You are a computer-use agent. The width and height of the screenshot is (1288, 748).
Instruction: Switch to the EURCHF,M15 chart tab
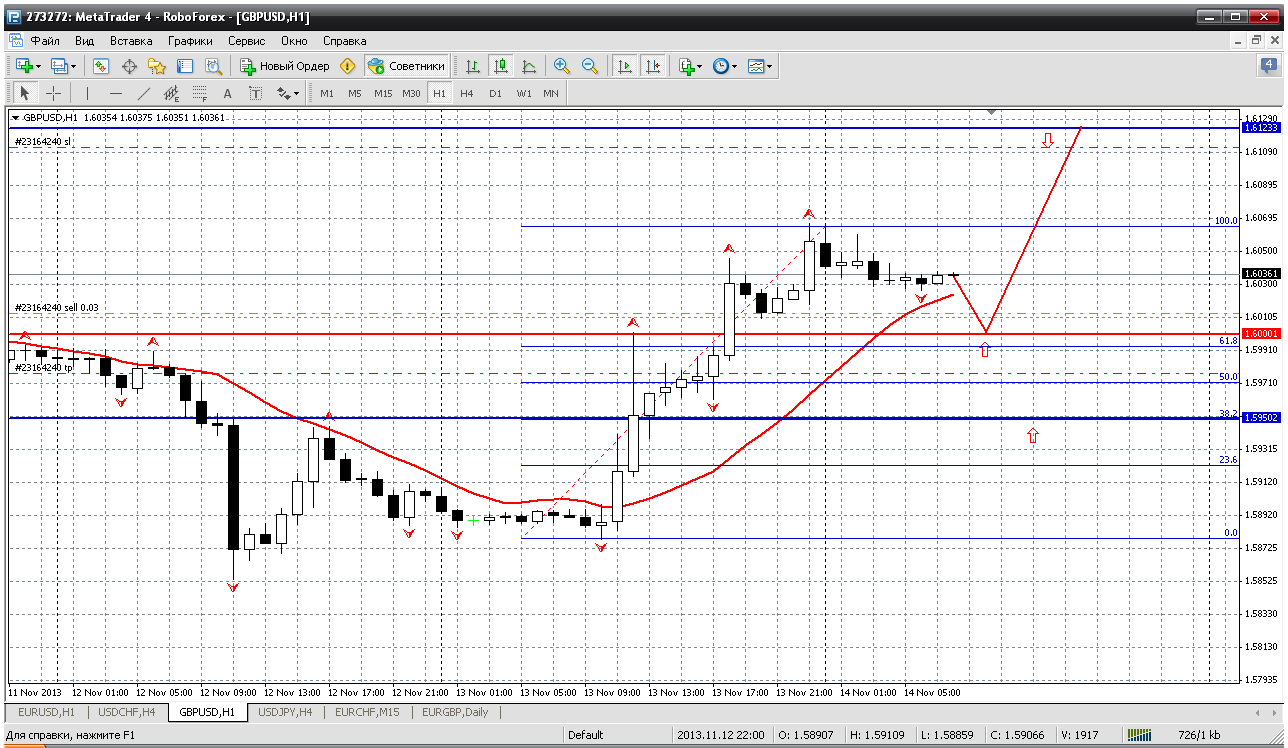click(367, 713)
